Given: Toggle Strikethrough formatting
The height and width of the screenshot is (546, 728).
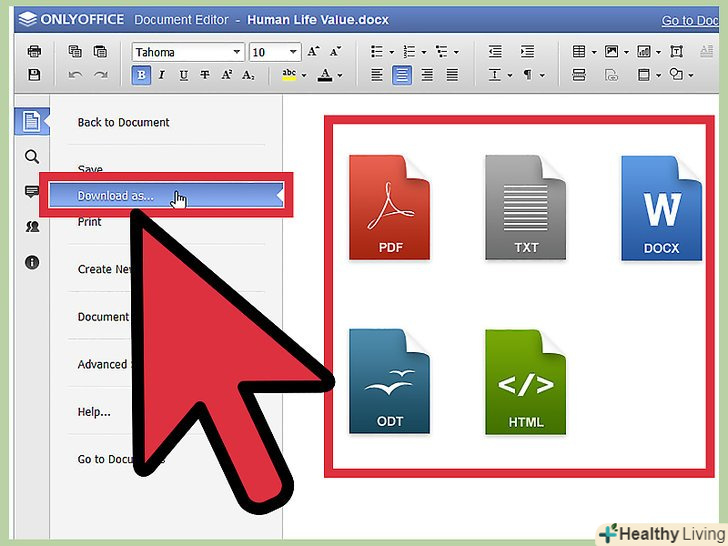Looking at the screenshot, I should click(x=205, y=75).
